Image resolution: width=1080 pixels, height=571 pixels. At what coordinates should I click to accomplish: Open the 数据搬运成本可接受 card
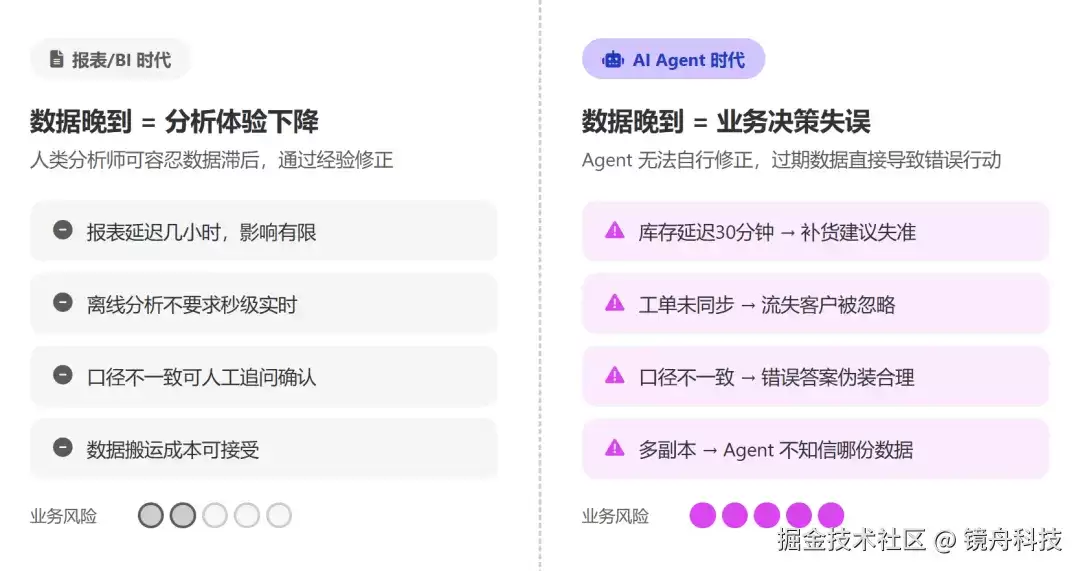coord(264,449)
